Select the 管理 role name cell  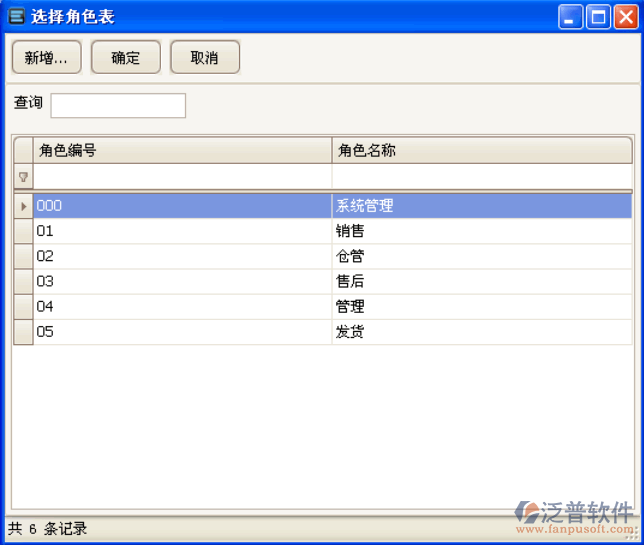coord(482,306)
